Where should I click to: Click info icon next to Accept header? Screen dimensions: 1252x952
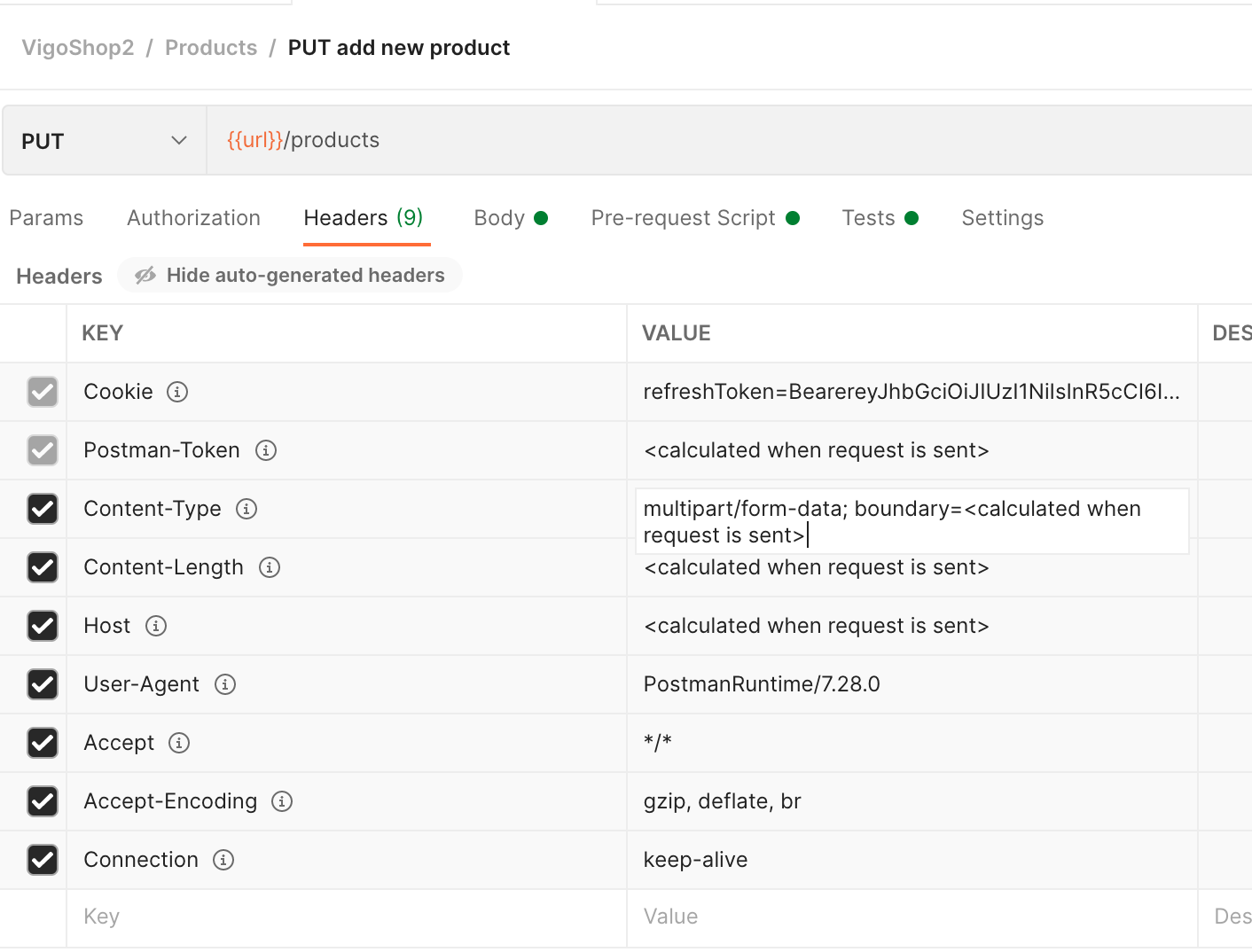[179, 743]
